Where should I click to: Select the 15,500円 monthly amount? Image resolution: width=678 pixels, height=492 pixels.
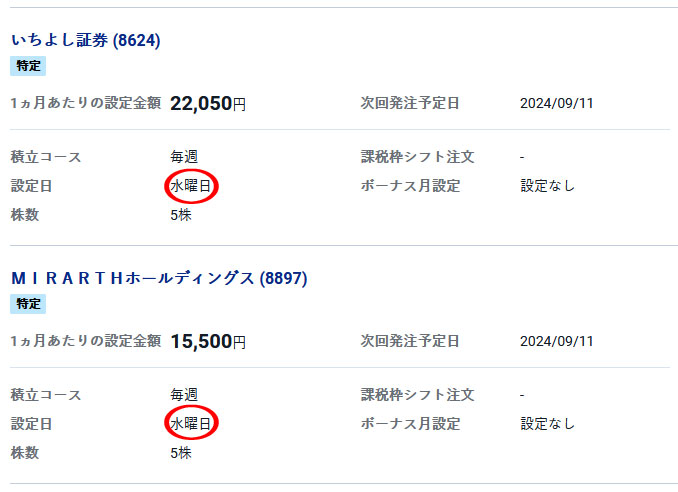point(208,342)
